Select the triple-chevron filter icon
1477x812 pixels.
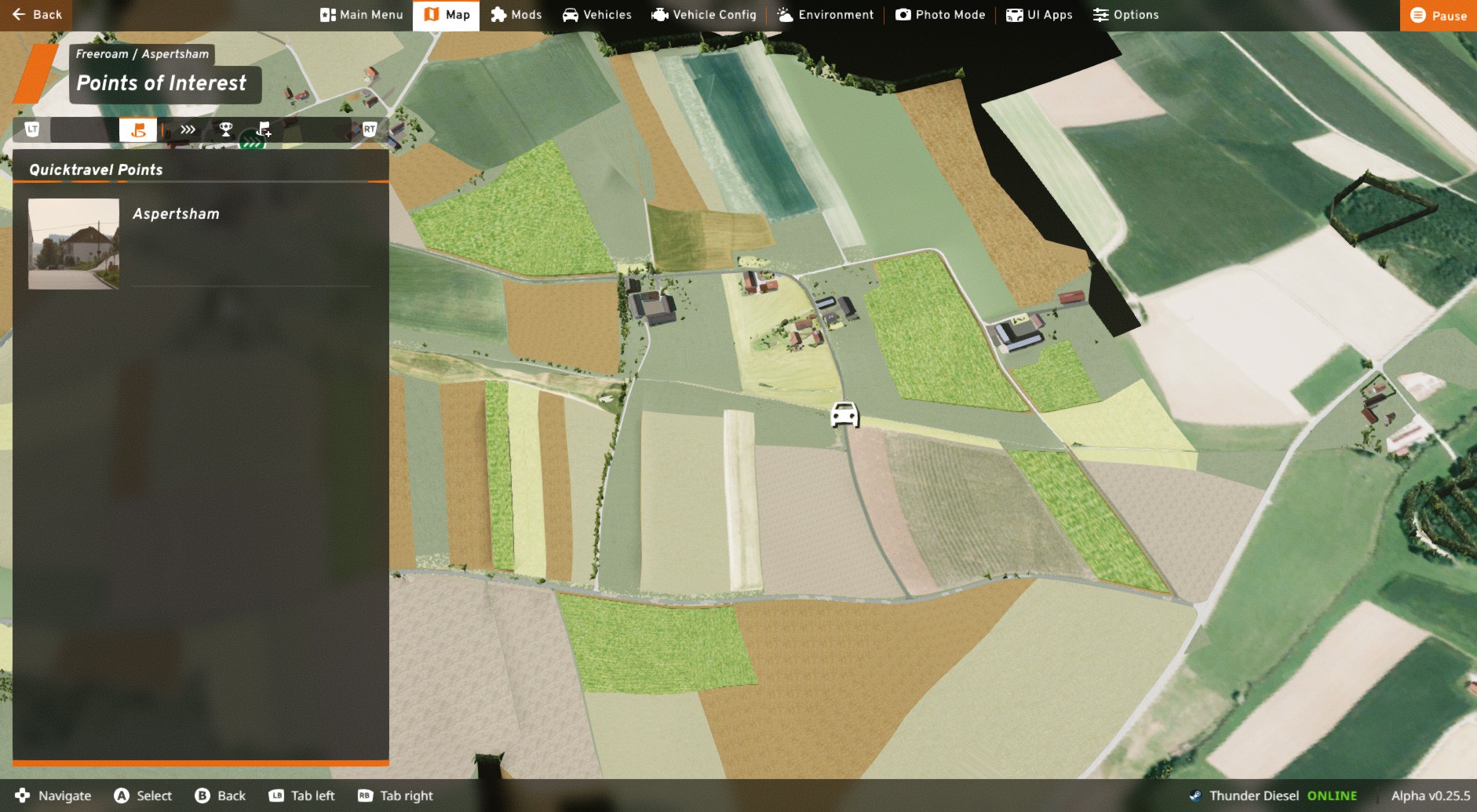pyautogui.click(x=188, y=129)
